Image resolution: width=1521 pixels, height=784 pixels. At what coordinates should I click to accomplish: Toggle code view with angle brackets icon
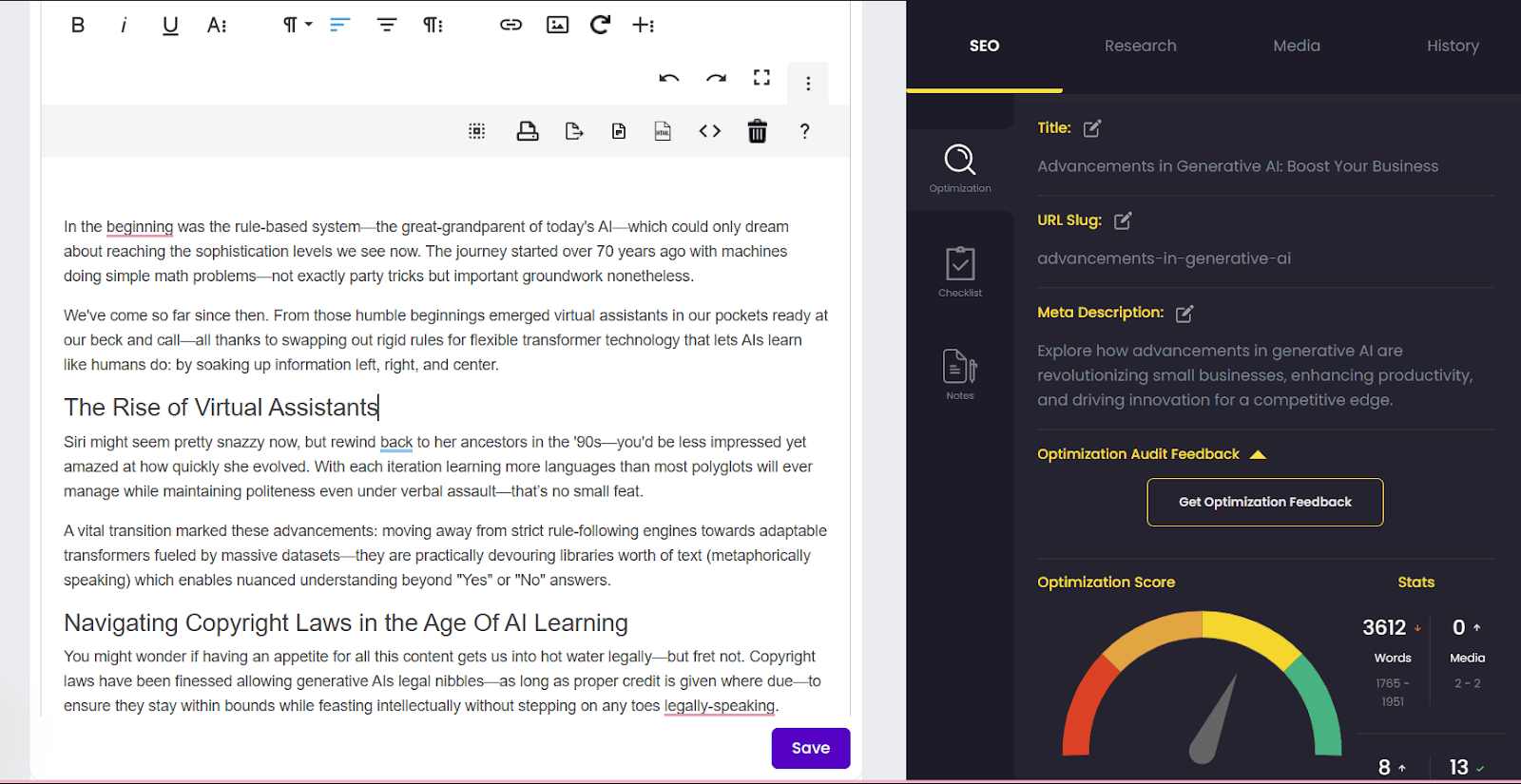[710, 131]
